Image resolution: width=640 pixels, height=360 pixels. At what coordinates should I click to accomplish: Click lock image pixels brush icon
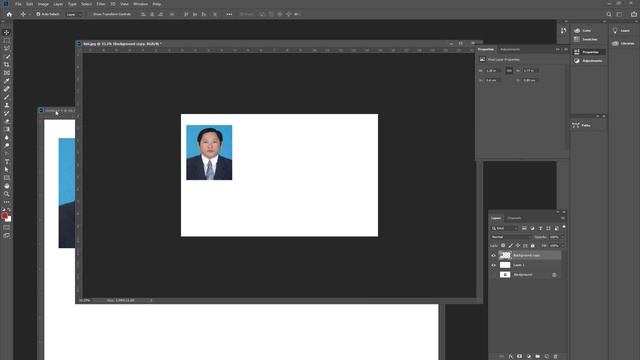pyautogui.click(x=511, y=246)
